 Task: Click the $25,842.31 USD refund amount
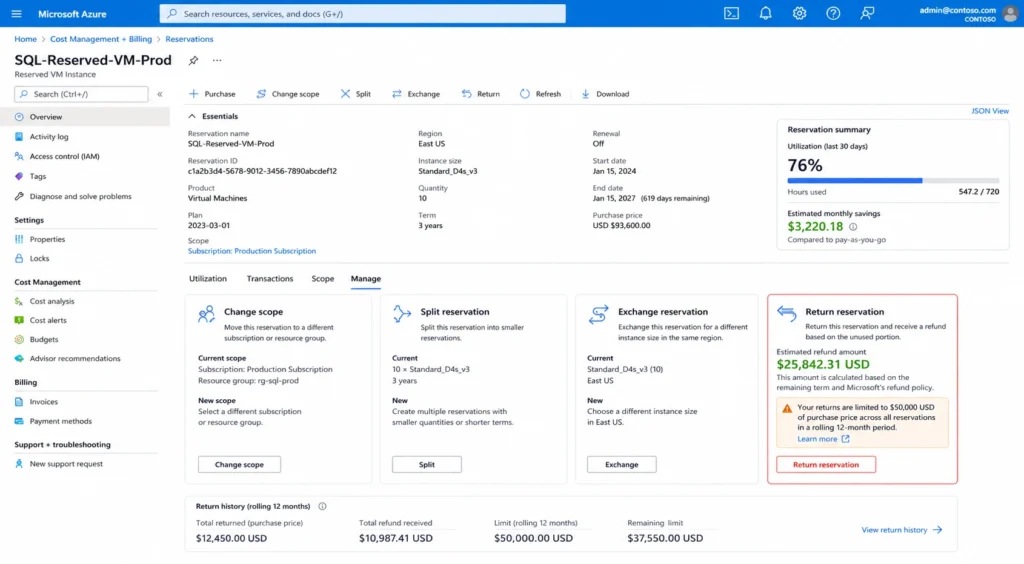point(823,364)
